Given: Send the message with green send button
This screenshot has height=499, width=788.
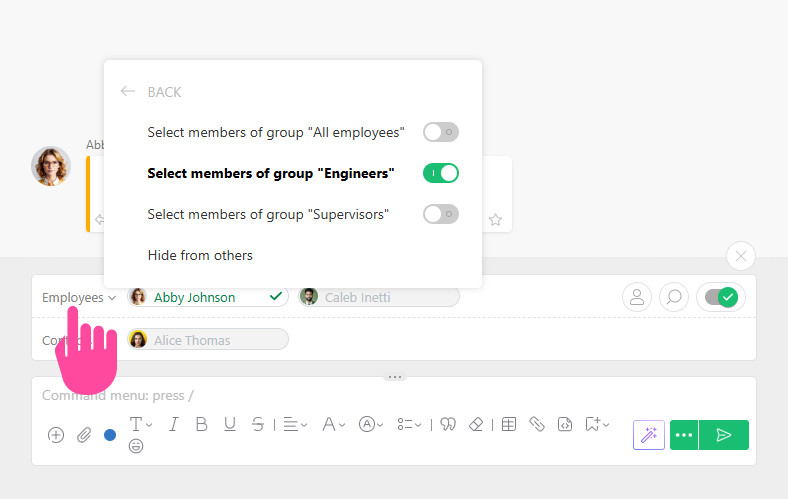Looking at the screenshot, I should tap(724, 435).
